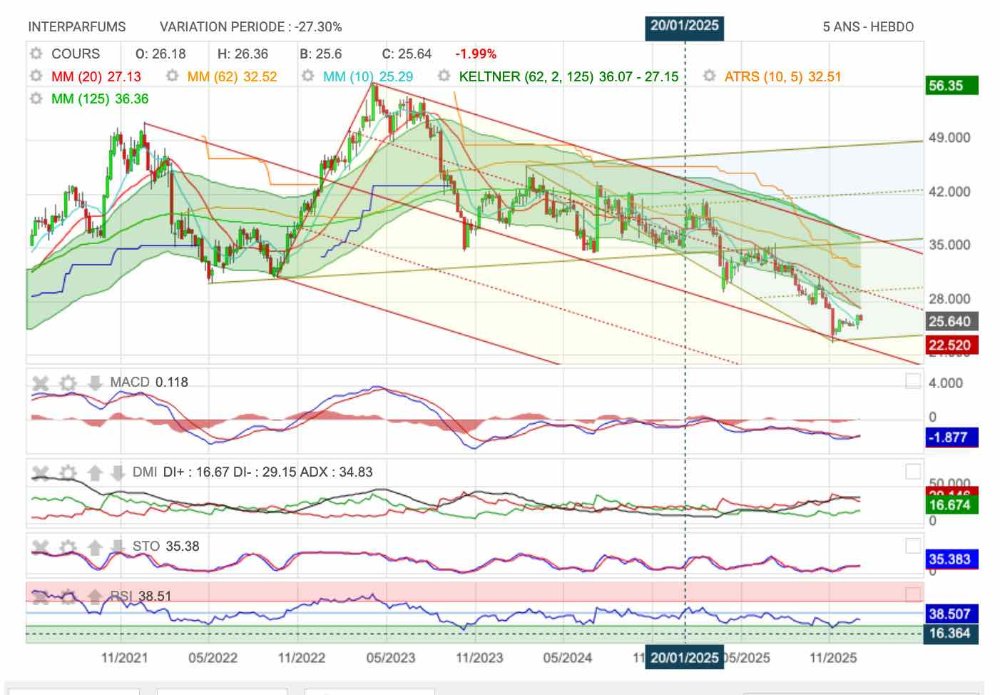Click the 11/2021 date on the time axis
Screen dimensions: 1000x695
124,657
